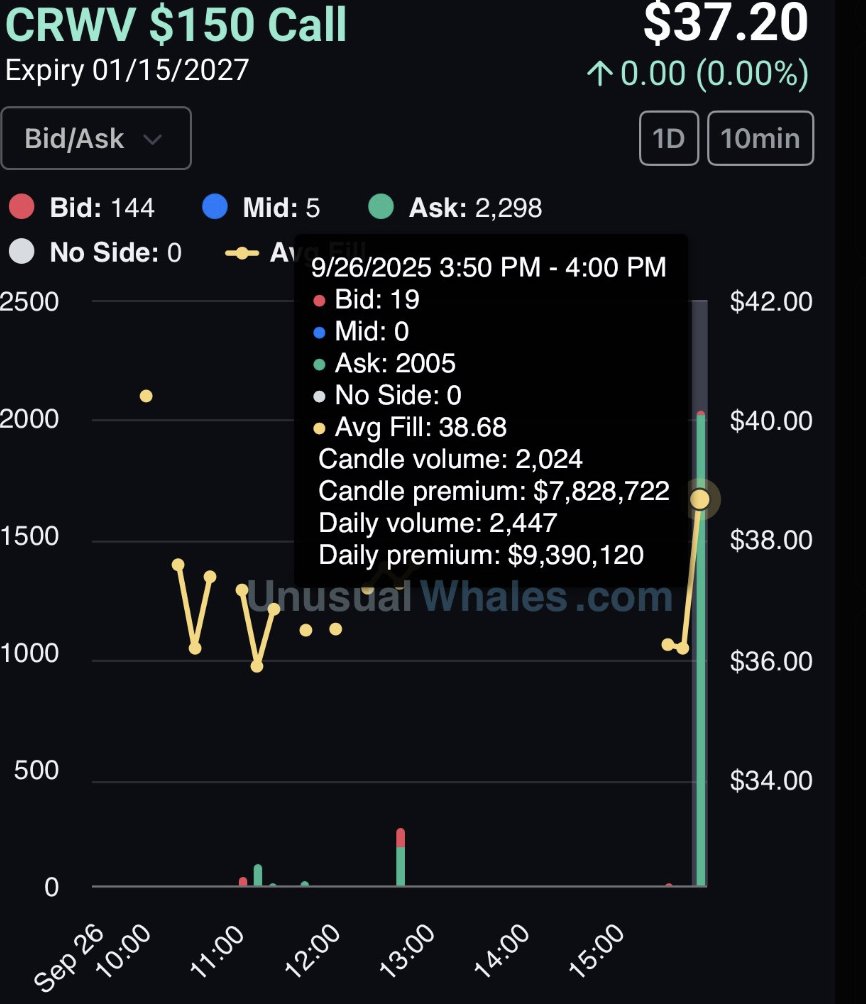Click the volume bar near 12:50
Image resolution: width=866 pixels, height=1004 pixels.
click(400, 860)
